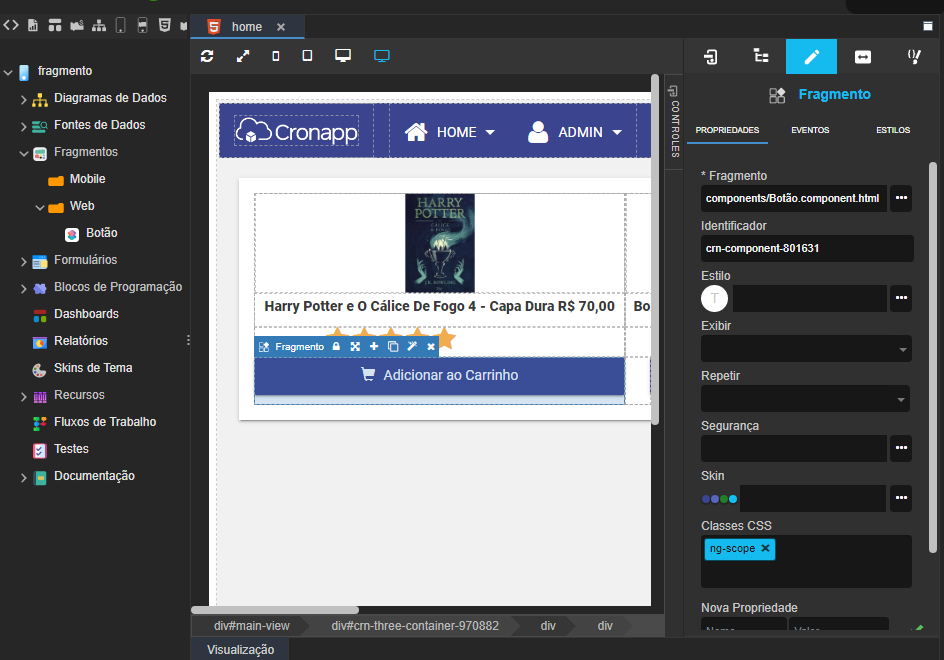Open the Exibir dropdown
The width and height of the screenshot is (944, 660).
tap(806, 349)
